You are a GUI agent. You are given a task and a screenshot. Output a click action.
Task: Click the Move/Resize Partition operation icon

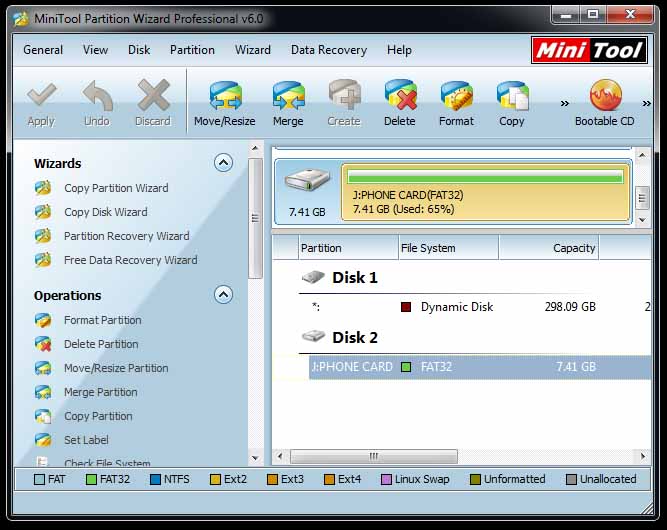43,368
